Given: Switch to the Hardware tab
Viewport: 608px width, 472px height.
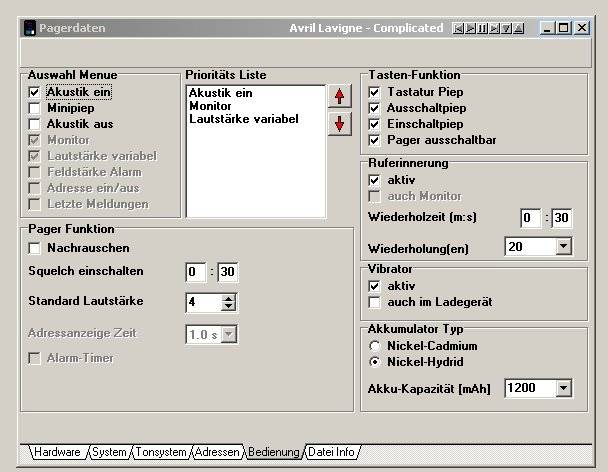Looking at the screenshot, I should tap(57, 452).
